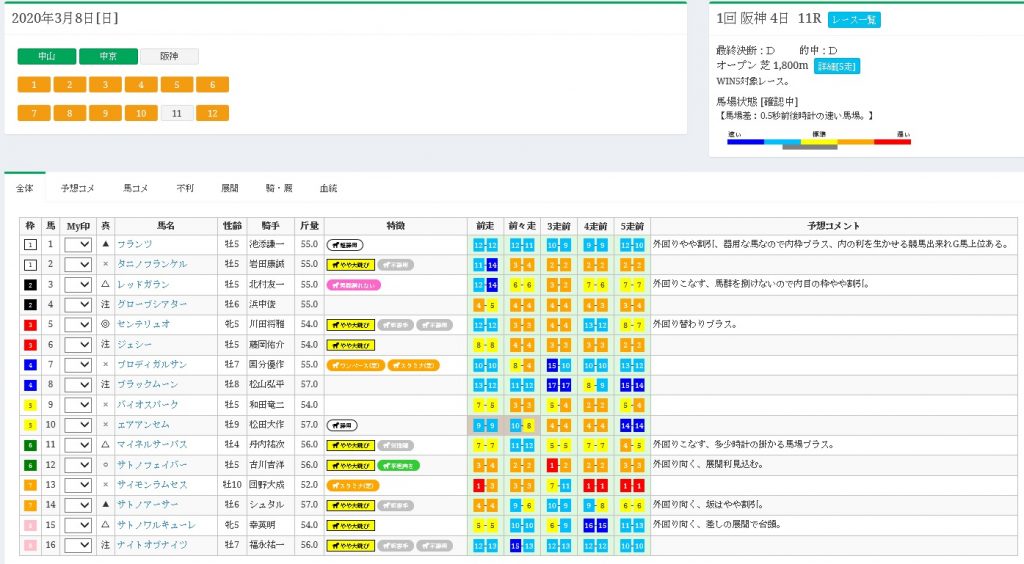Select the 阪神 racecourse toggle
The width and height of the screenshot is (1024, 564).
pos(169,57)
